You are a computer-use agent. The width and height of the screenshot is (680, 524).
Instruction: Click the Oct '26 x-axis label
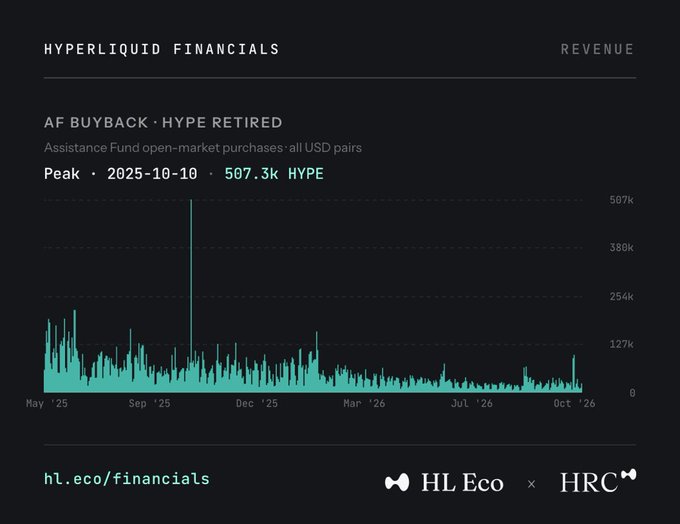(x=574, y=403)
